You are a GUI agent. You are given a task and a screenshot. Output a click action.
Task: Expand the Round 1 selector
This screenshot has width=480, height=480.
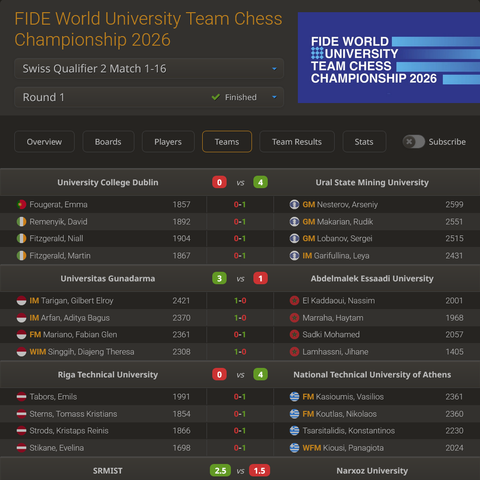click(149, 97)
